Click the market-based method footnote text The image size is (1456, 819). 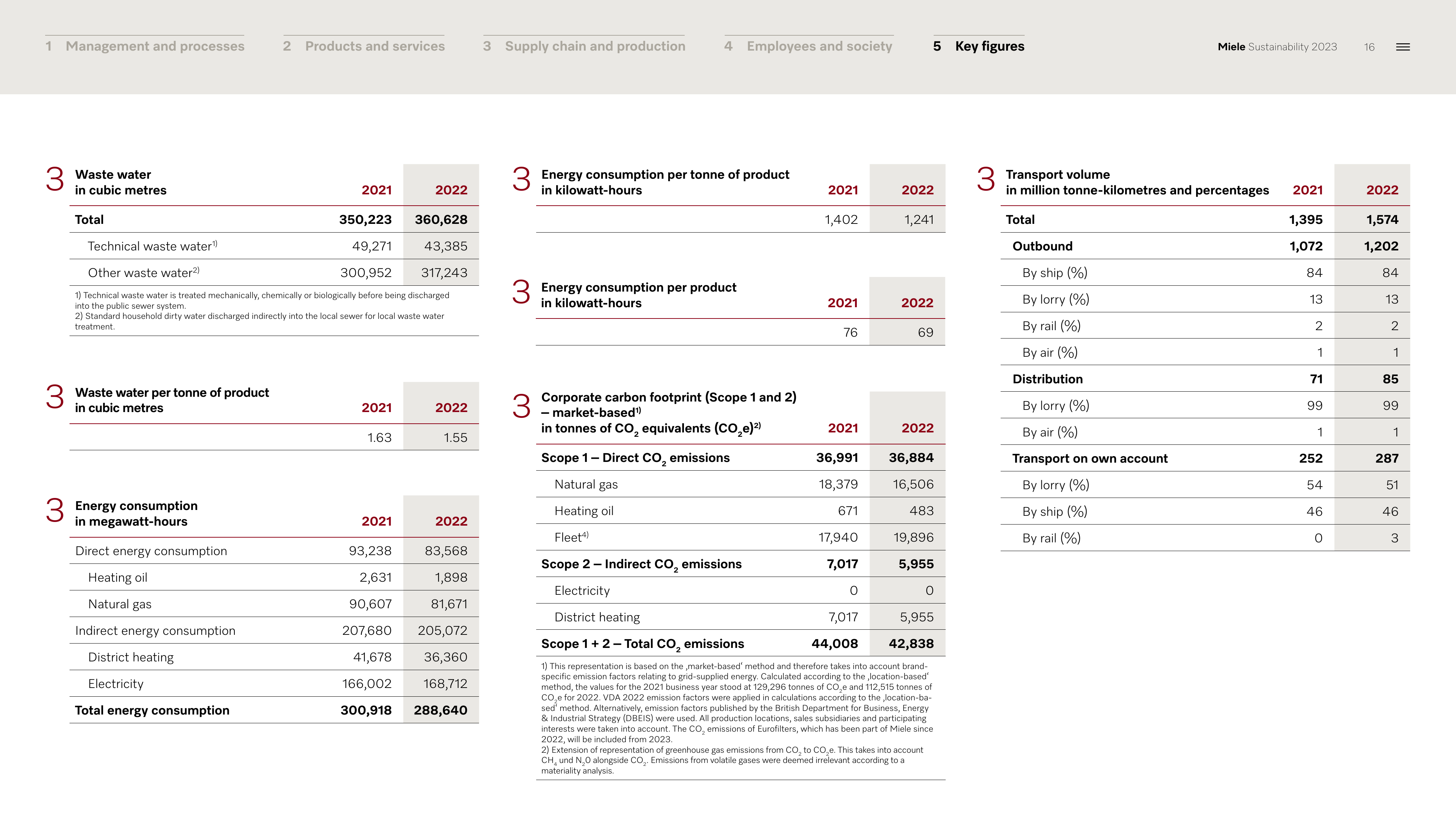click(737, 703)
